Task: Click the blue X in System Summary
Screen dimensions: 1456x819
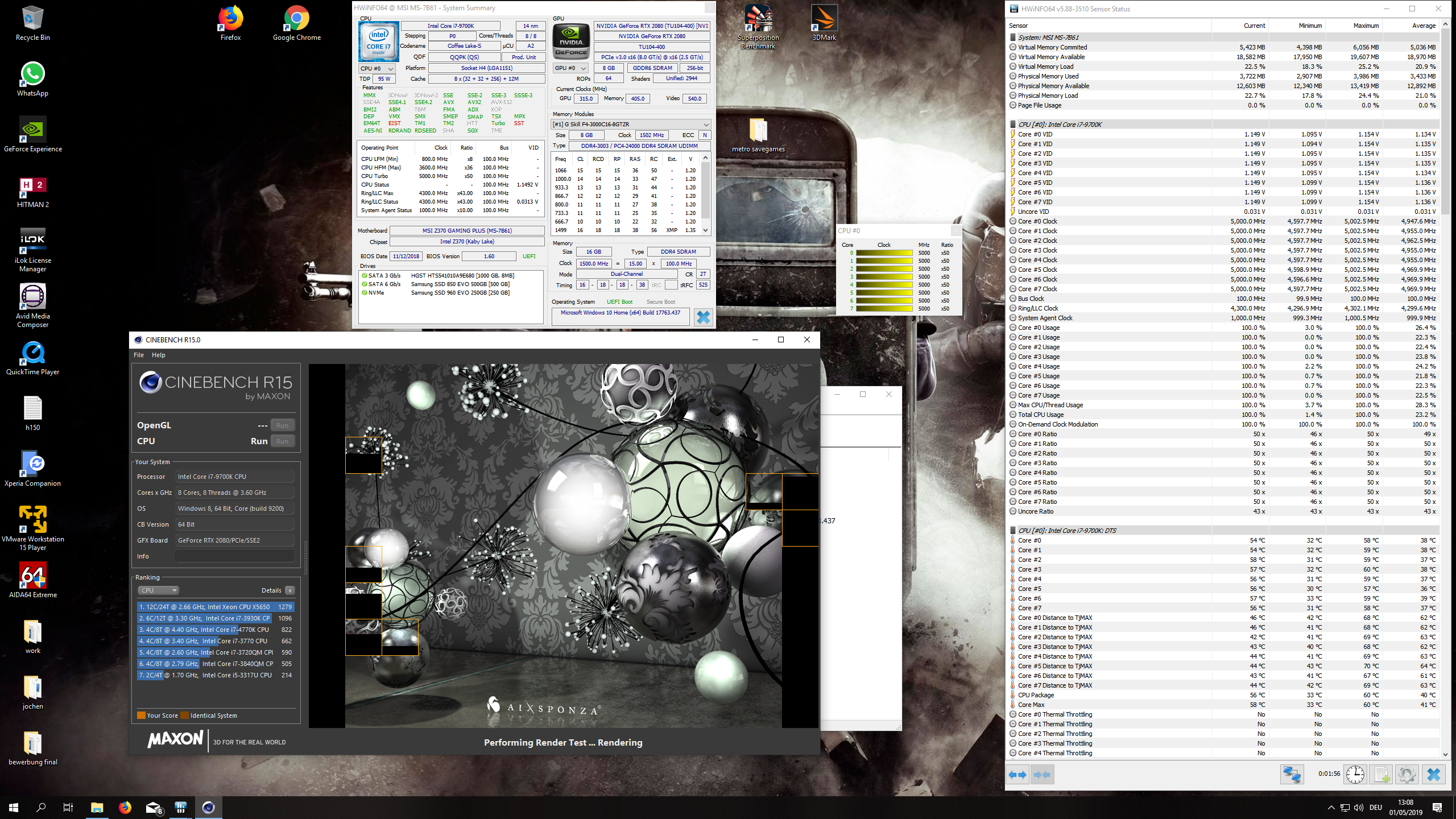Action: (x=703, y=317)
